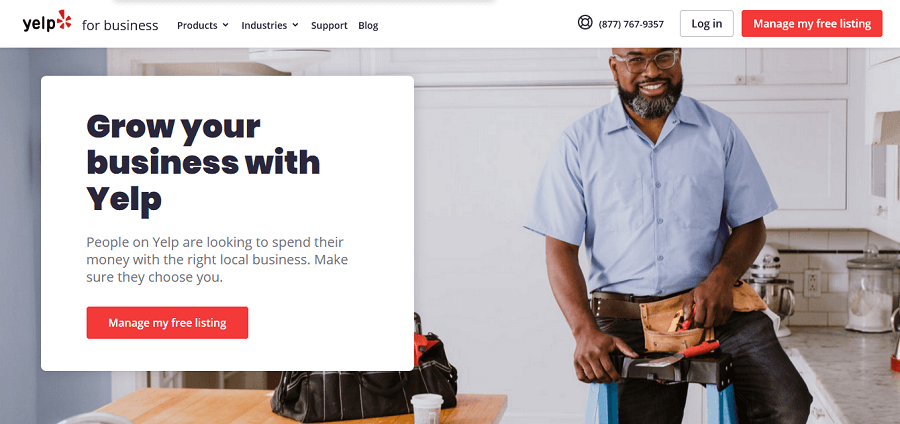Open the Industries menu label
The height and width of the screenshot is (424, 900).
tap(264, 25)
